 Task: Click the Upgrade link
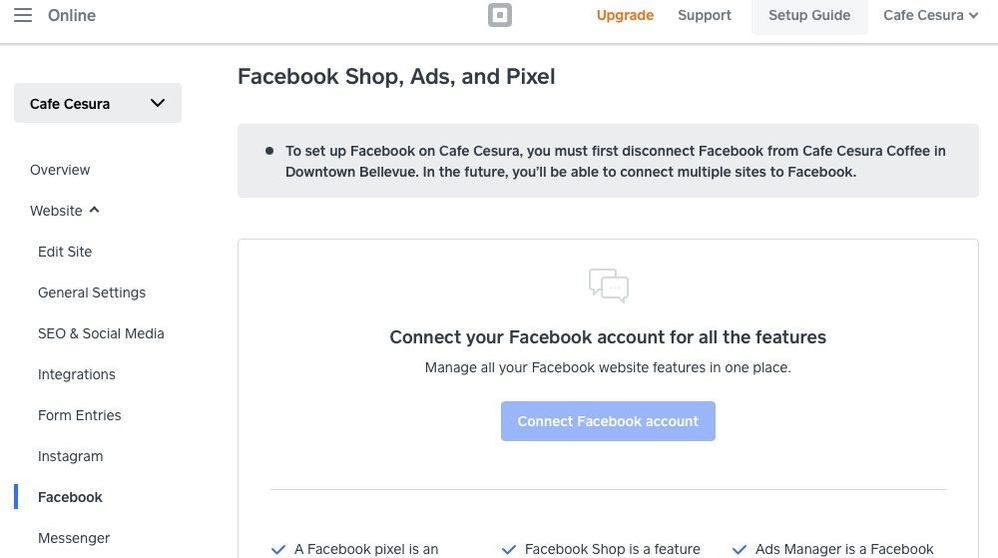pos(625,15)
